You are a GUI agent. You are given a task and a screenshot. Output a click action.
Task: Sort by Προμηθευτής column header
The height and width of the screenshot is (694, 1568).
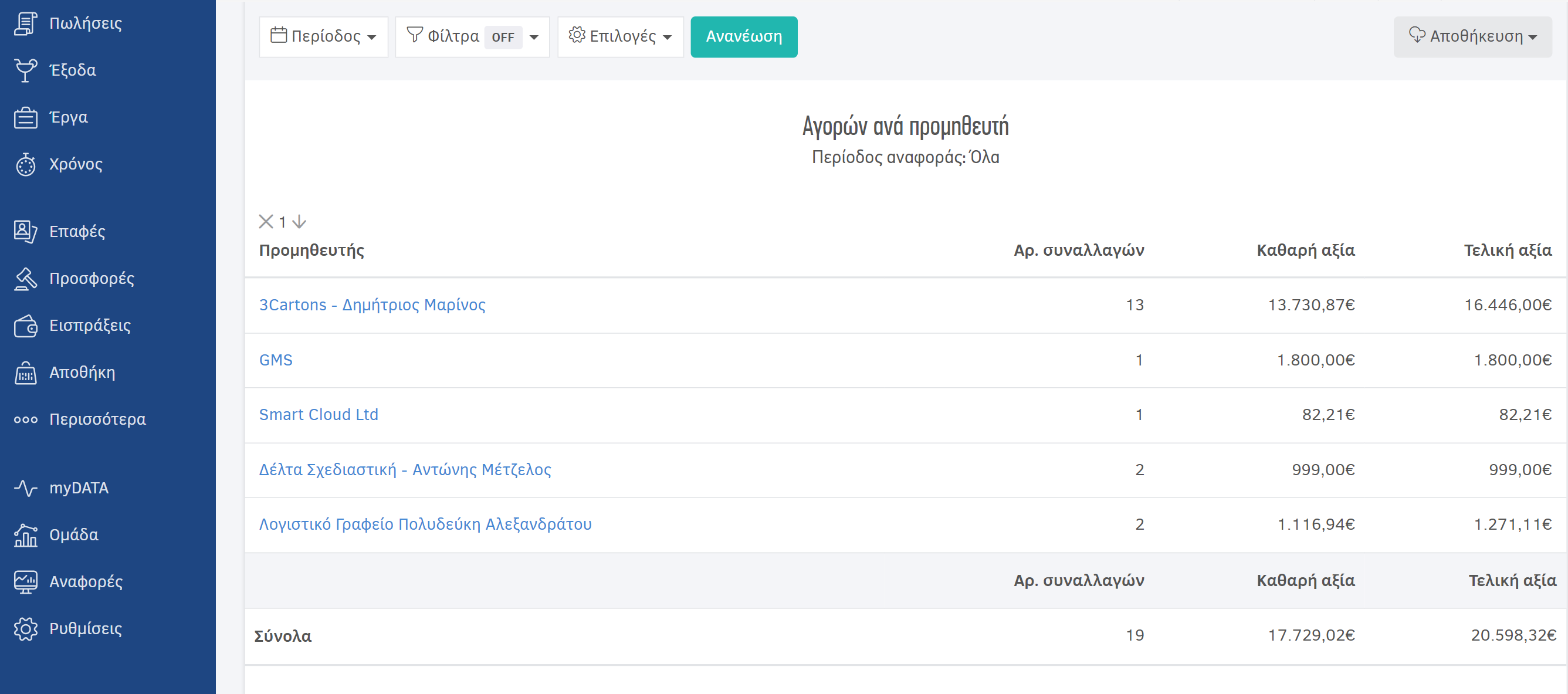click(x=311, y=250)
